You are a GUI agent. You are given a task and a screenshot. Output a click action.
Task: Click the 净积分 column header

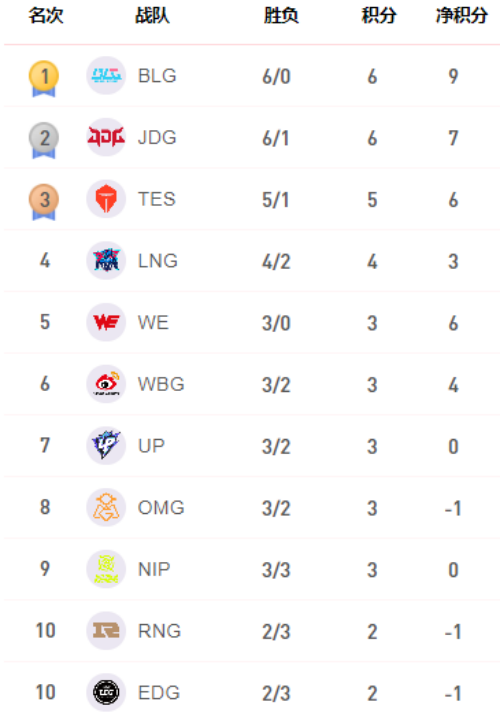(462, 16)
